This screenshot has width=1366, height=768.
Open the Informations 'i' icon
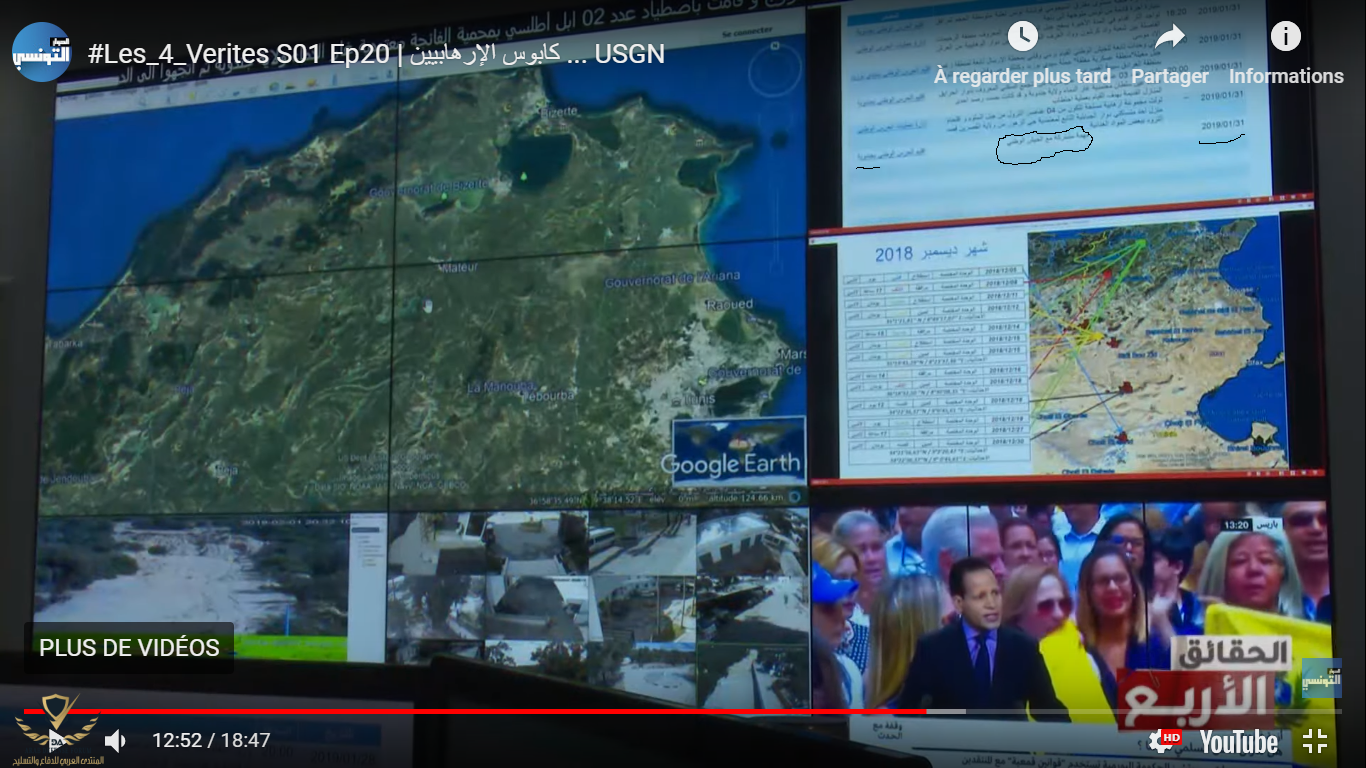tap(1285, 37)
